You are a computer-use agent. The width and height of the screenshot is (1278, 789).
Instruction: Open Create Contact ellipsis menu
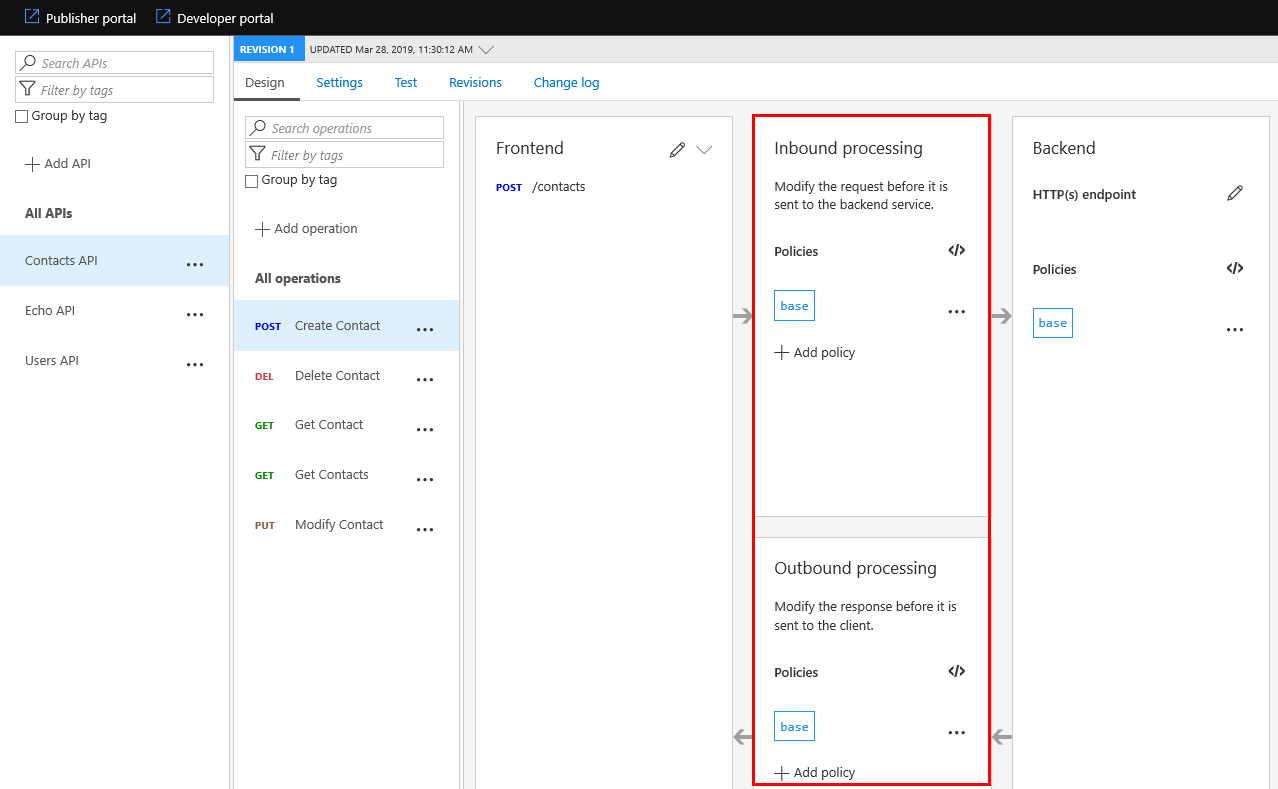pyautogui.click(x=425, y=330)
